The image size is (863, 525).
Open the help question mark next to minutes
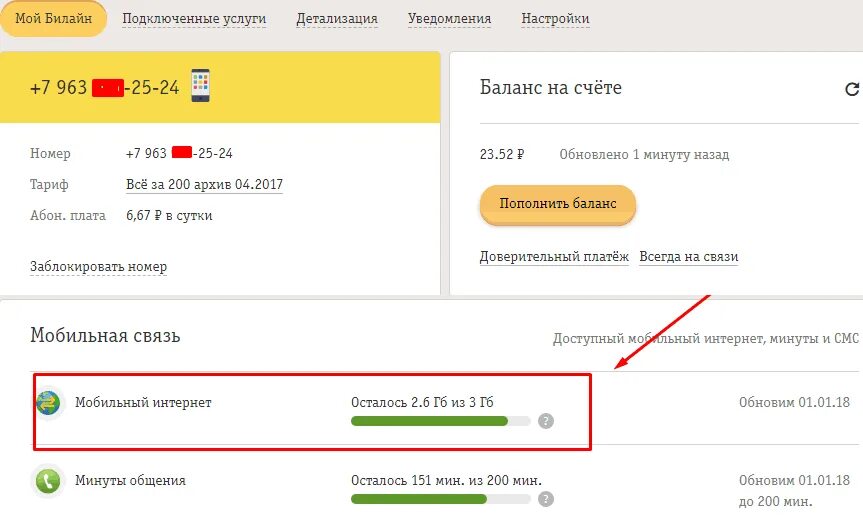545,499
